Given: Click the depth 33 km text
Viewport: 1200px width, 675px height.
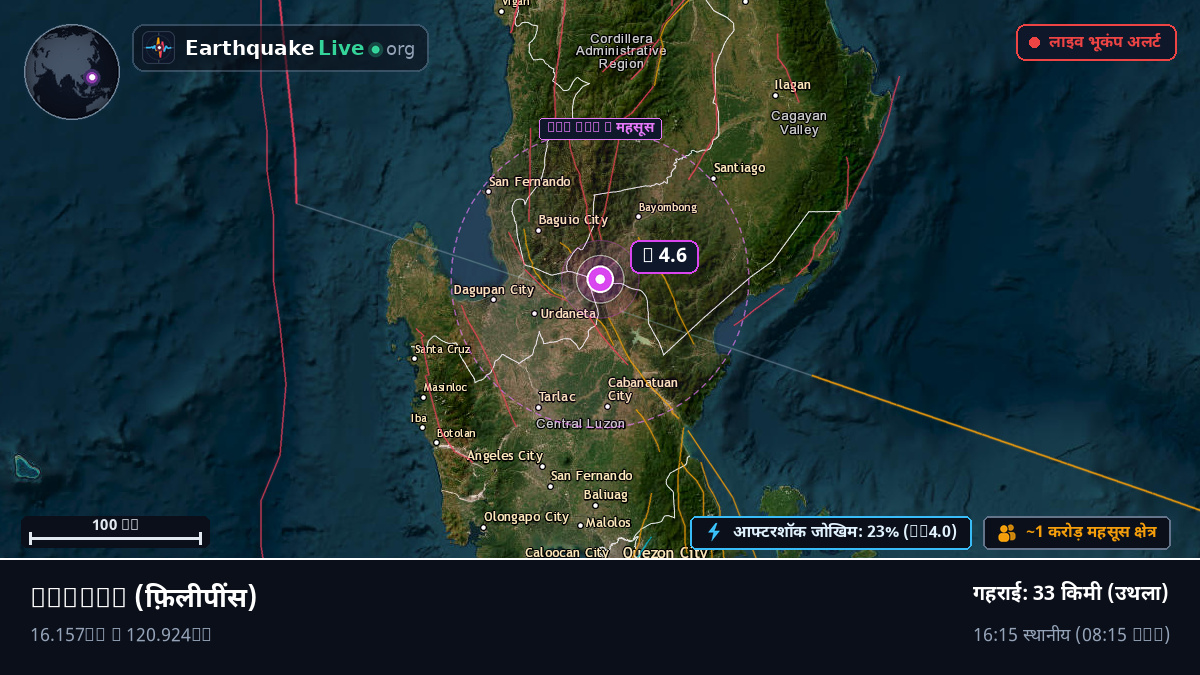Looking at the screenshot, I should pos(1071,593).
